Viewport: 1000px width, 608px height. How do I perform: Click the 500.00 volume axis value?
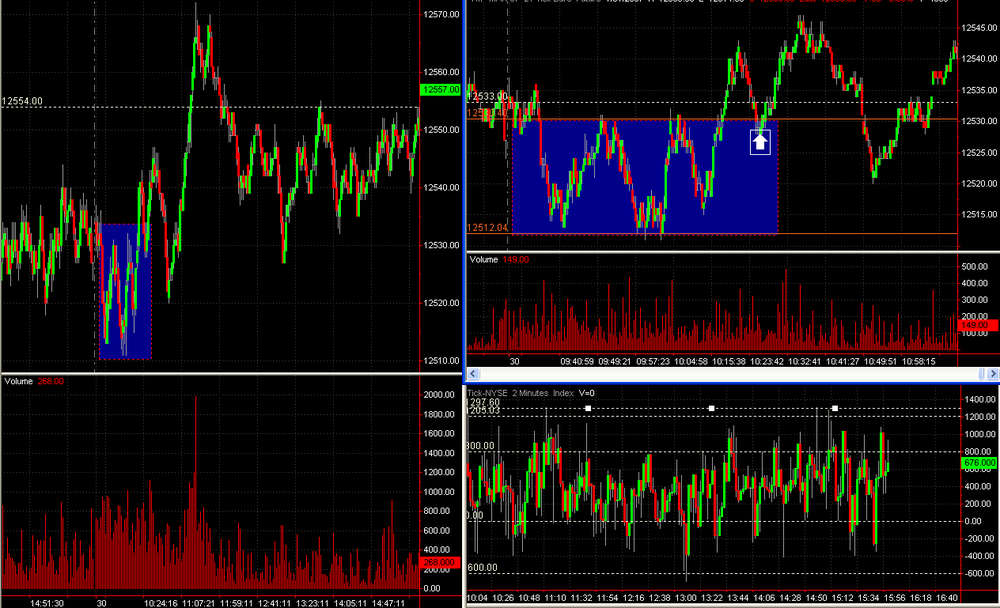(x=974, y=267)
